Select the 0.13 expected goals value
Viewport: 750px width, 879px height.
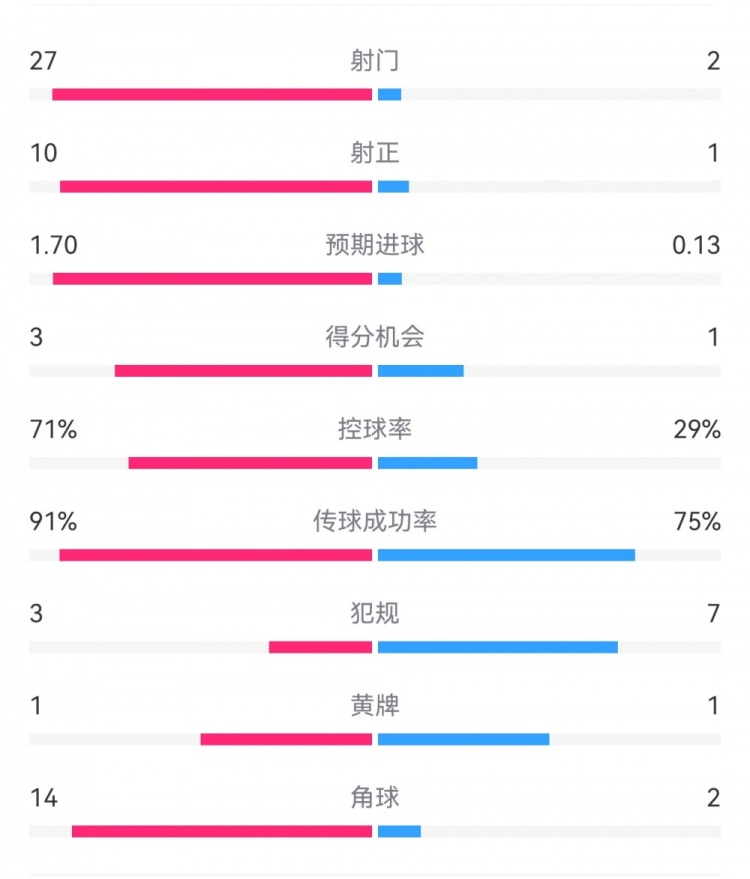[x=696, y=245]
